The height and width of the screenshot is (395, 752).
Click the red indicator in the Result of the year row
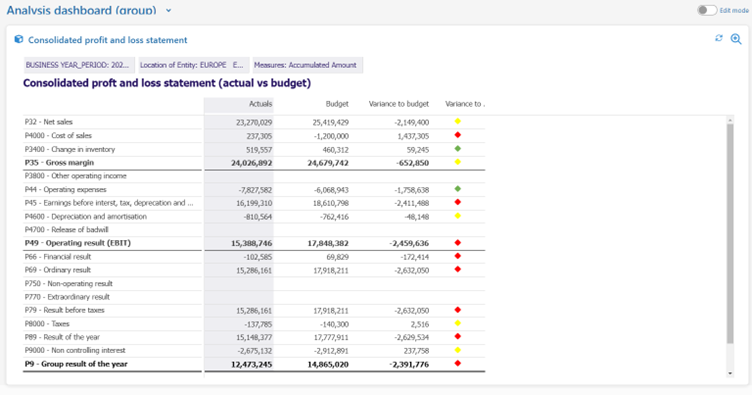[458, 337]
